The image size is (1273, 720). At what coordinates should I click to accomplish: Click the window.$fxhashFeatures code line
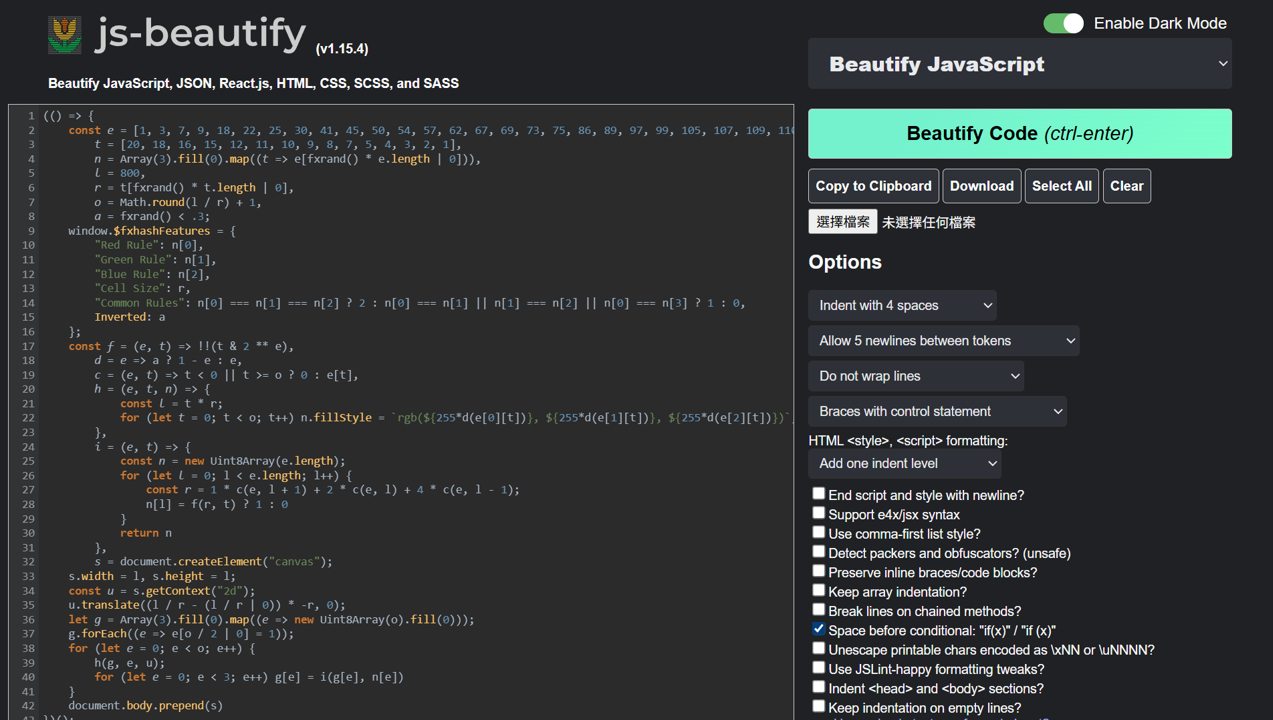point(152,231)
